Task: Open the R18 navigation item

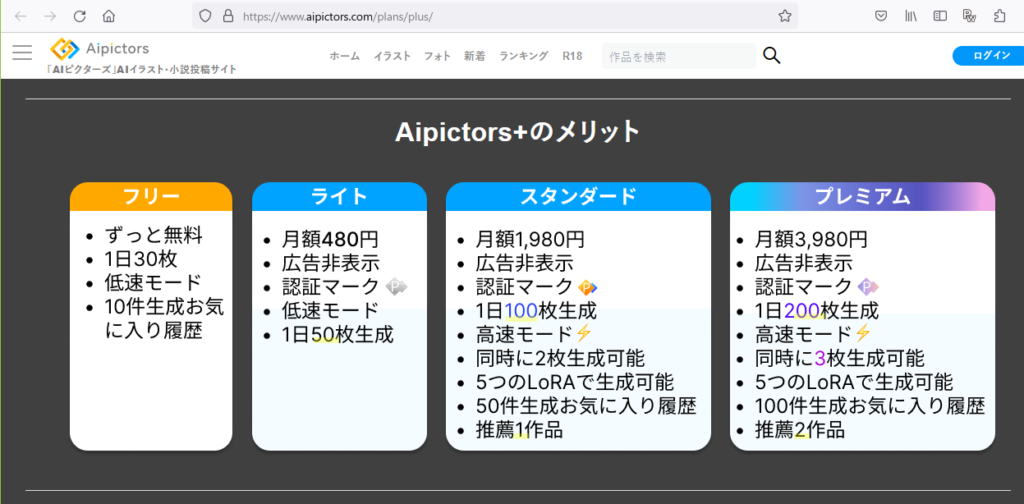Action: [572, 56]
